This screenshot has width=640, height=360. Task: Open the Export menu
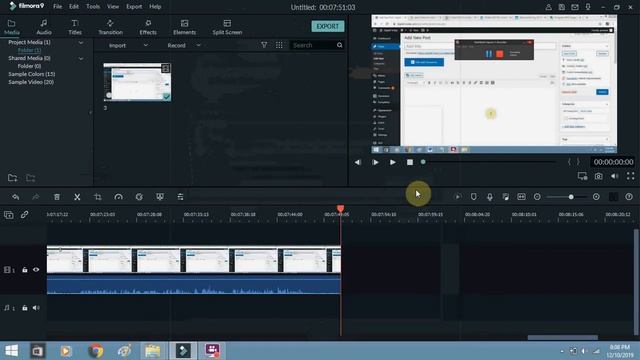pos(134,7)
